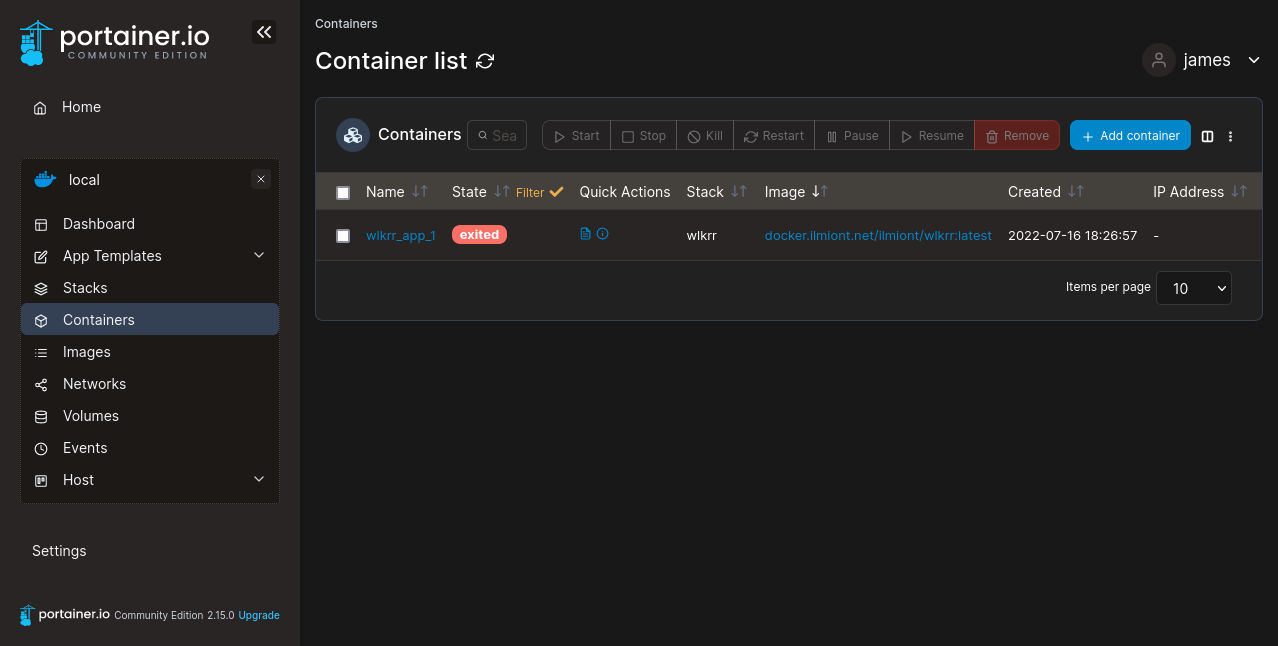This screenshot has width=1278, height=646.
Task: Refresh the container list
Action: (485, 62)
